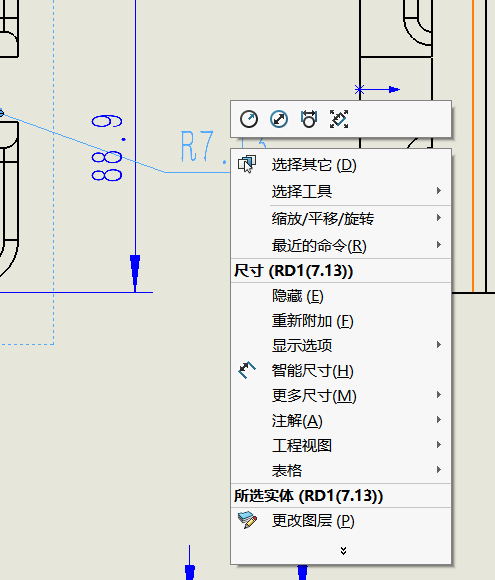
Task: Click the diameter display icon in the mini toolbar
Action: [279, 119]
